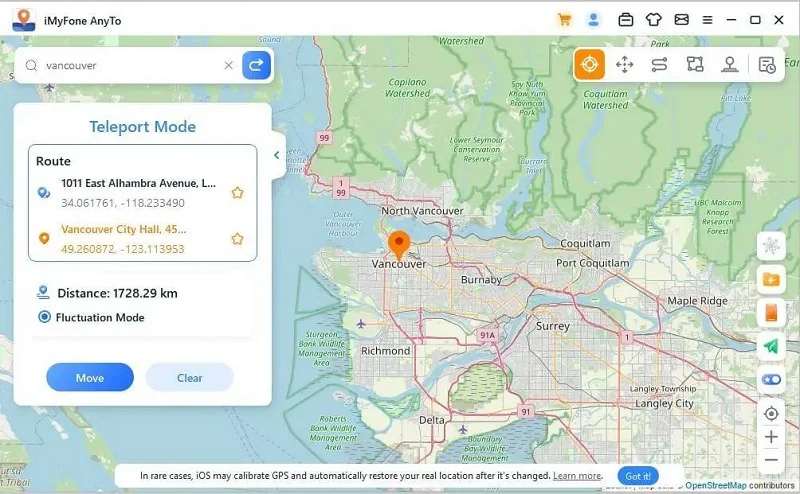
Task: Click the orange map pin on Vancouver
Action: (x=399, y=244)
